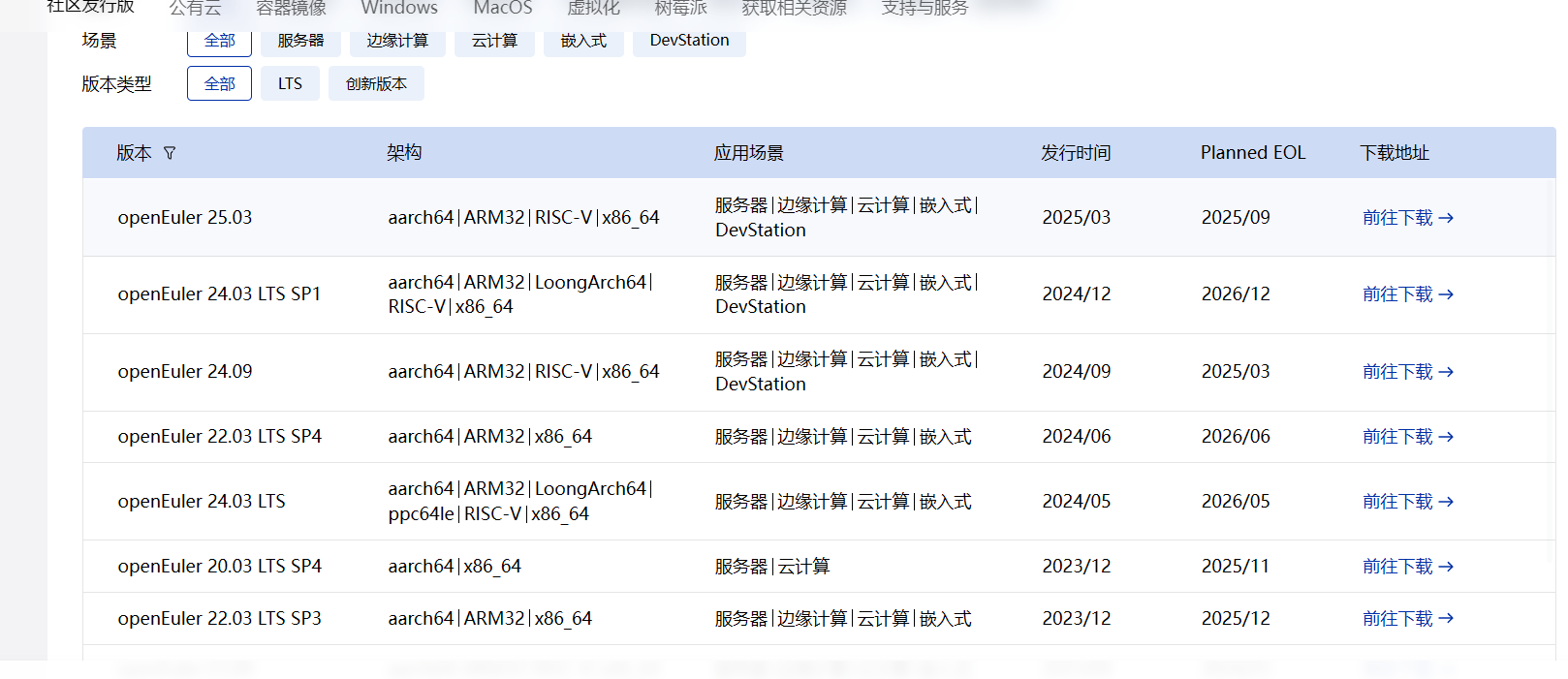Screen dimensions: 1568x679
Task: Open the 容器镜像 tab
Action: 291,9
